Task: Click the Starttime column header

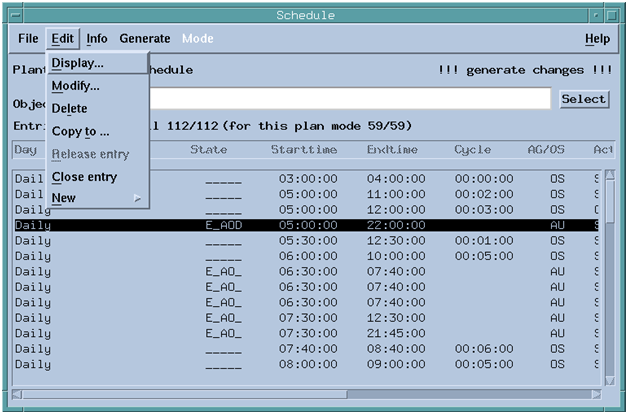Action: coord(303,150)
